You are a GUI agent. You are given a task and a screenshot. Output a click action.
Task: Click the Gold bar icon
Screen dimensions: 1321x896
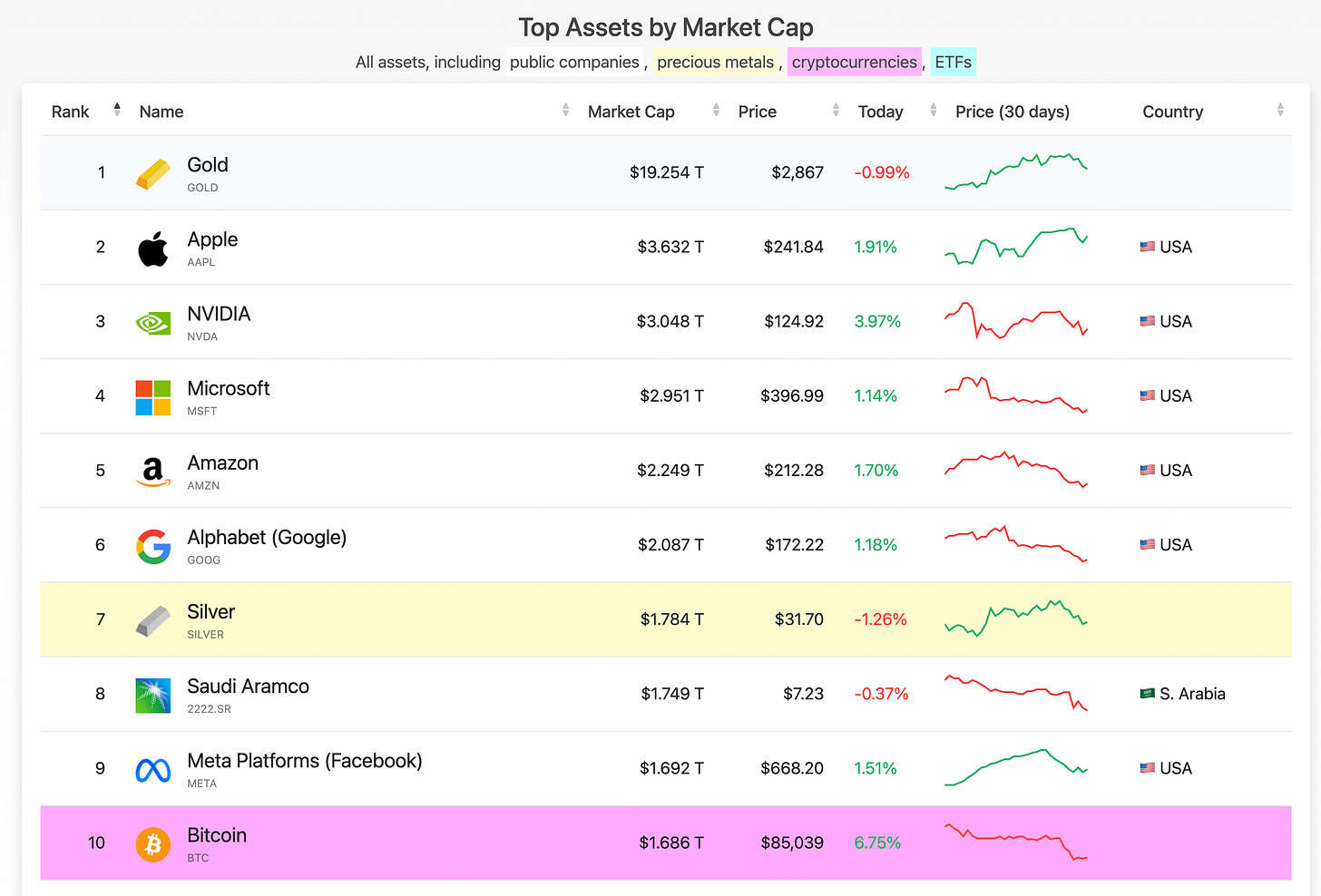[x=153, y=174]
